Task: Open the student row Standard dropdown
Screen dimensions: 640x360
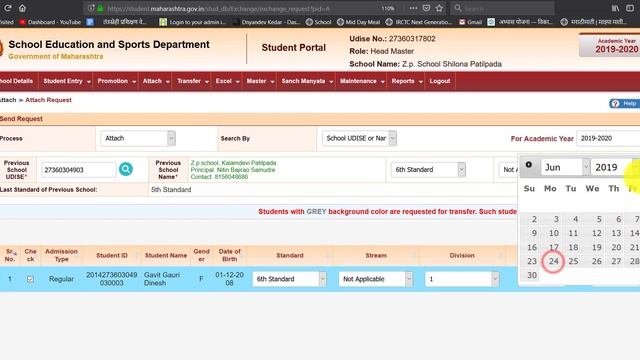Action: point(289,279)
